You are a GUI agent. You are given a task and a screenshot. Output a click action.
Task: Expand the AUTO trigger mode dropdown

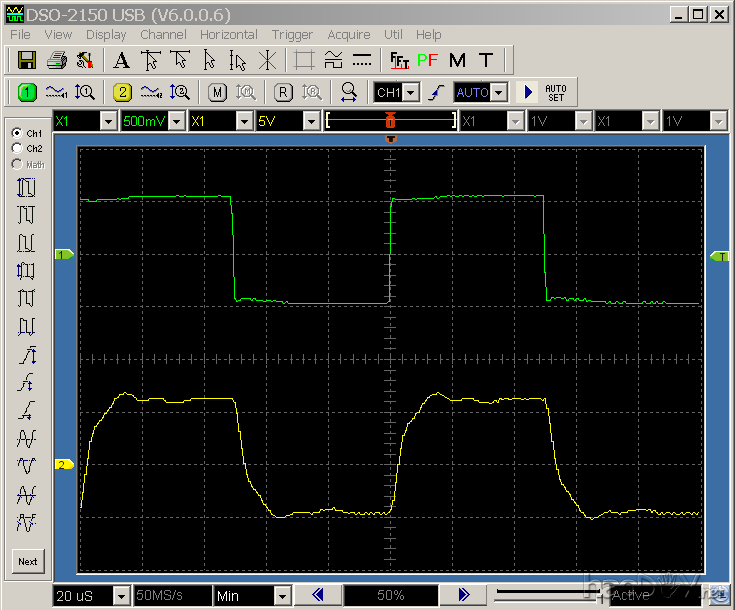498,92
